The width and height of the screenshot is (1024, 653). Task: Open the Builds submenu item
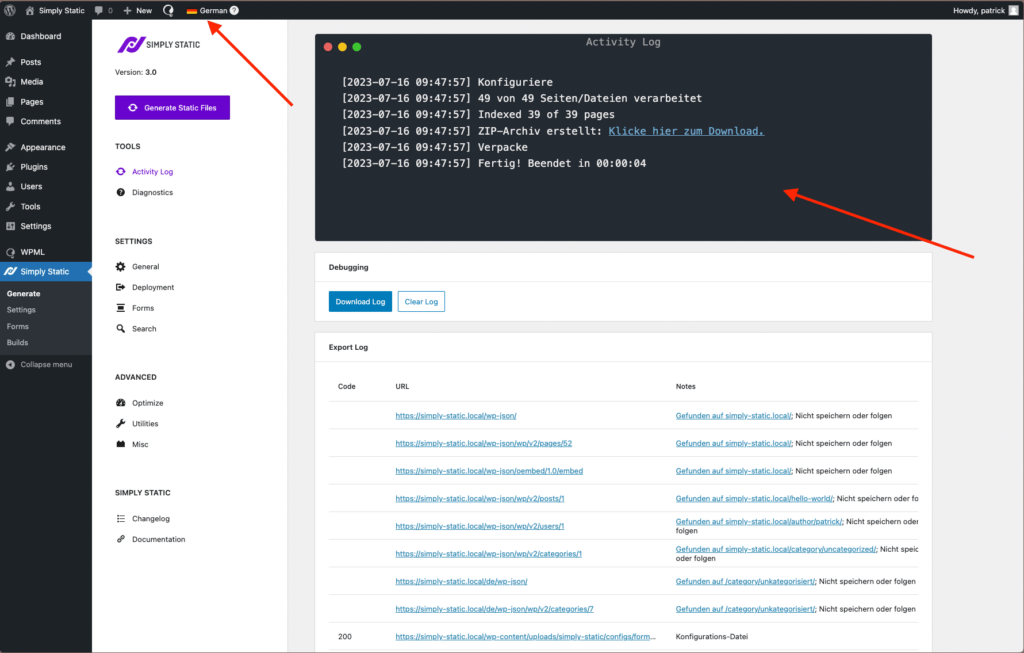click(18, 343)
